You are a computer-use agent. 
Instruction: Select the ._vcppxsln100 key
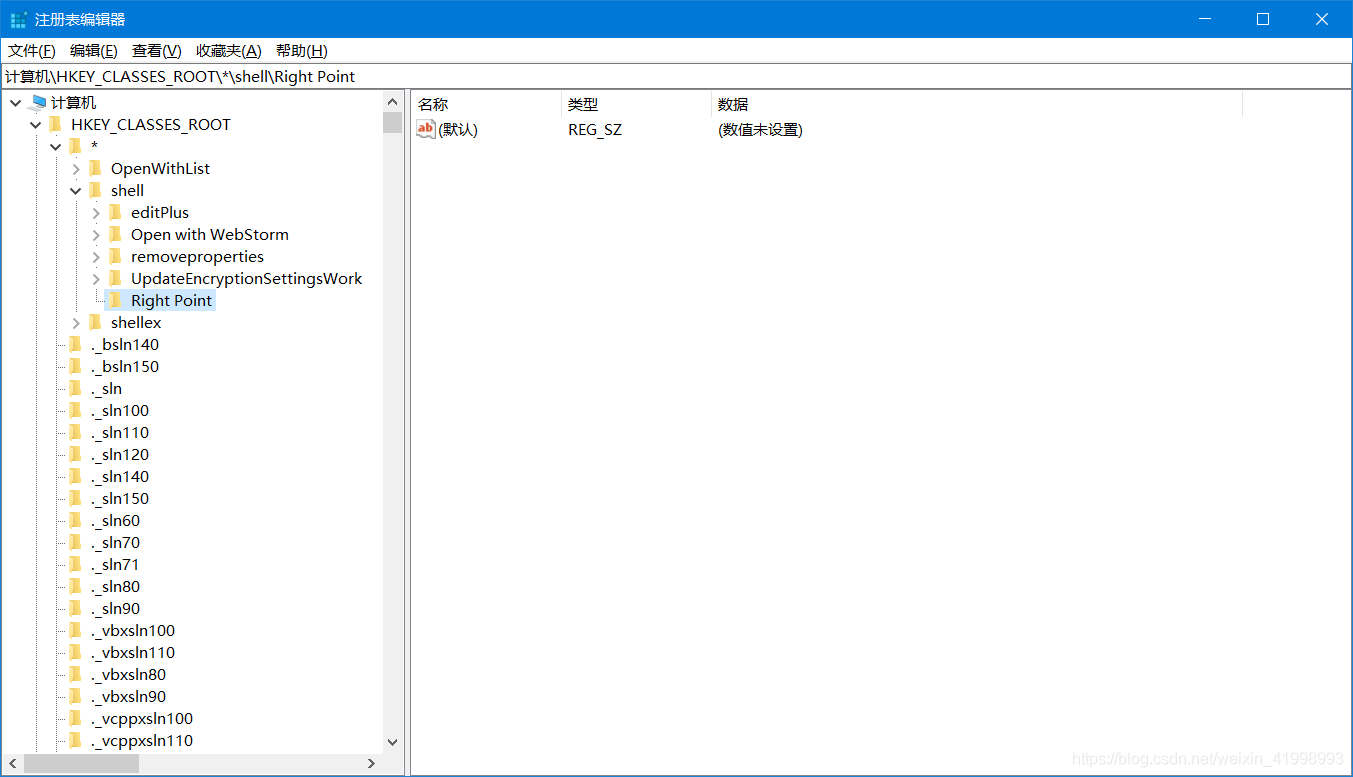coord(141,718)
